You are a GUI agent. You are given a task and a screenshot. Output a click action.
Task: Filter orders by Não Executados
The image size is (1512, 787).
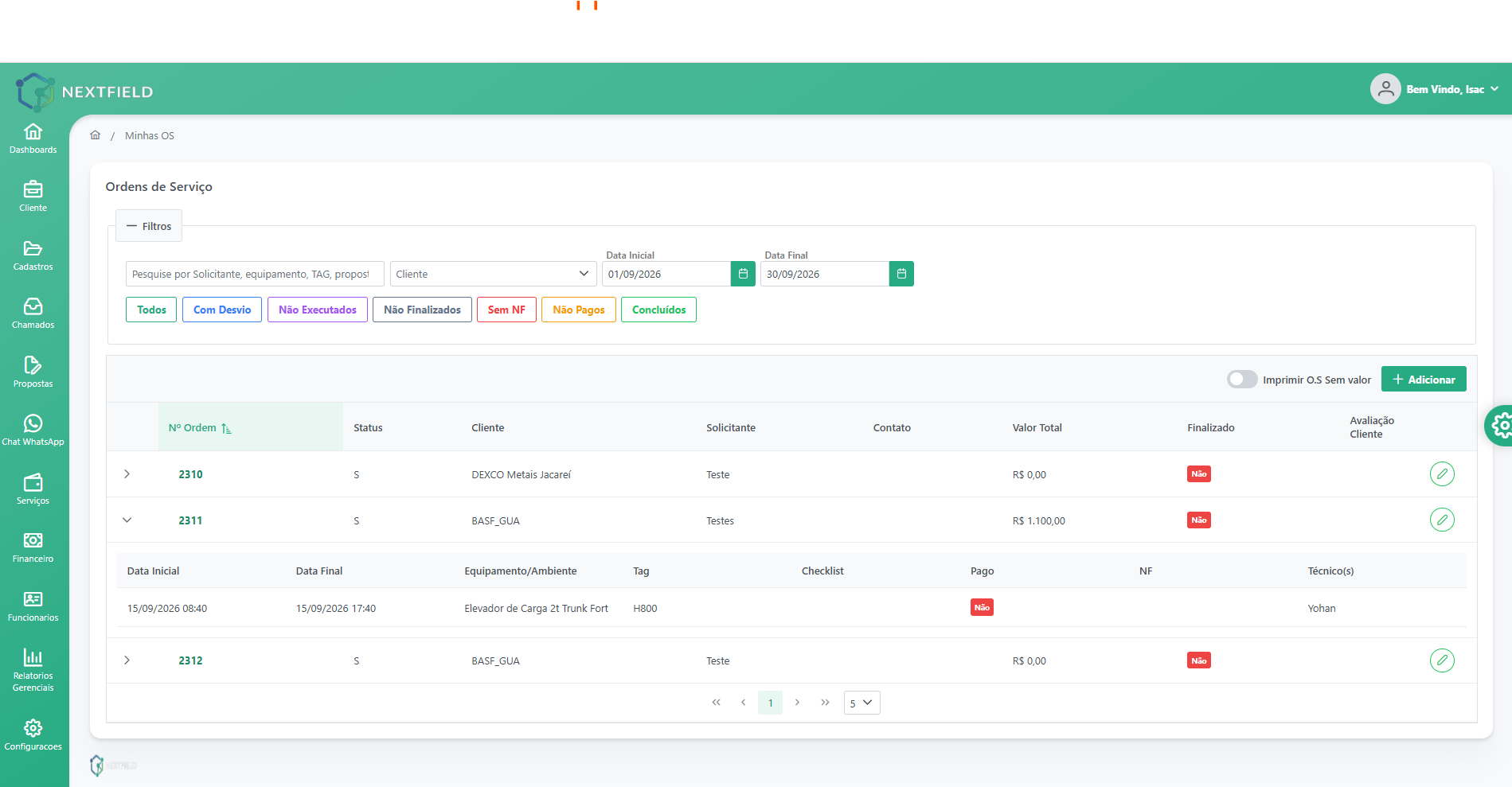318,310
